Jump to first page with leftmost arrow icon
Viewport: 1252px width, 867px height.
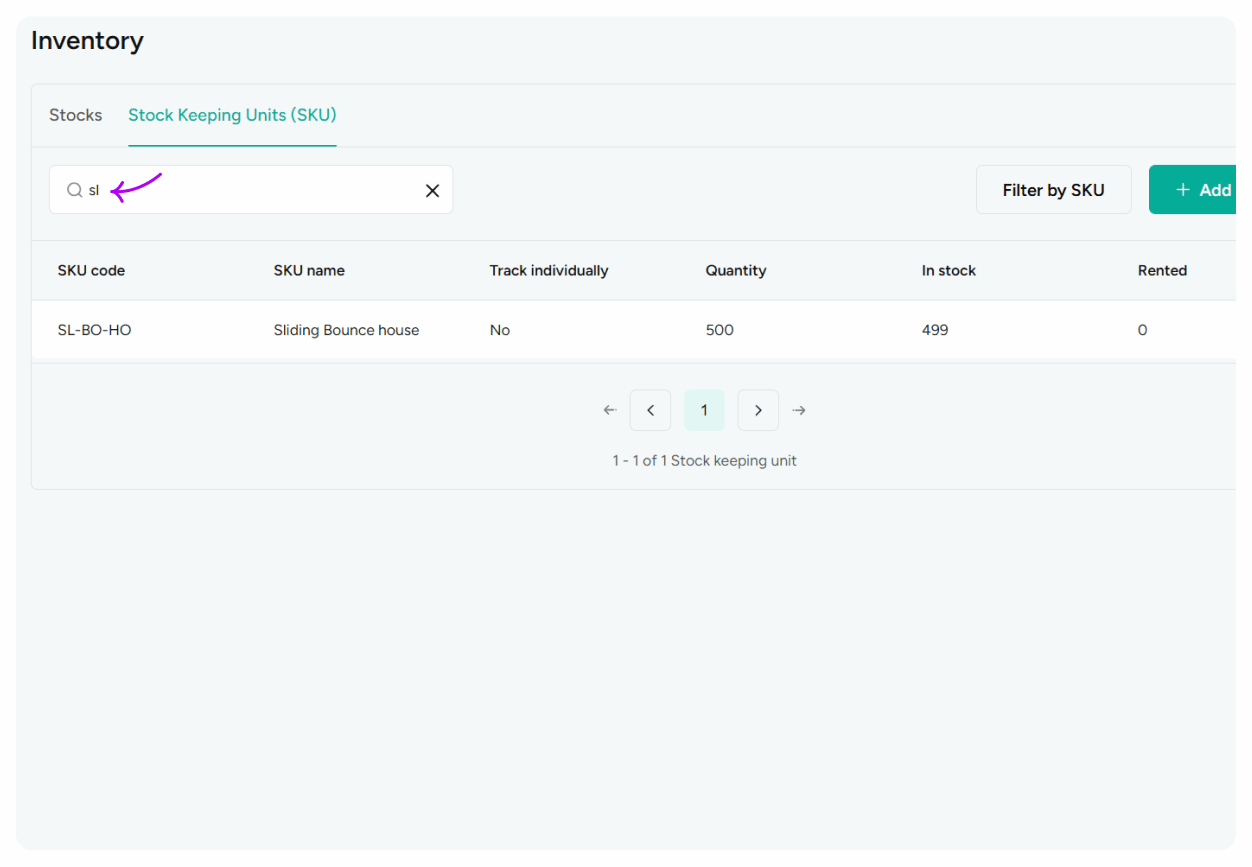pos(610,410)
